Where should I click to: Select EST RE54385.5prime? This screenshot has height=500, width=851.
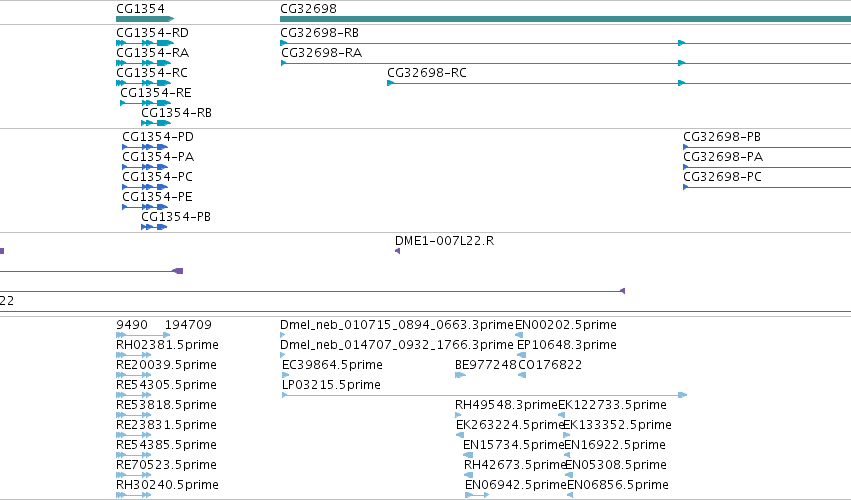pyautogui.click(x=166, y=445)
